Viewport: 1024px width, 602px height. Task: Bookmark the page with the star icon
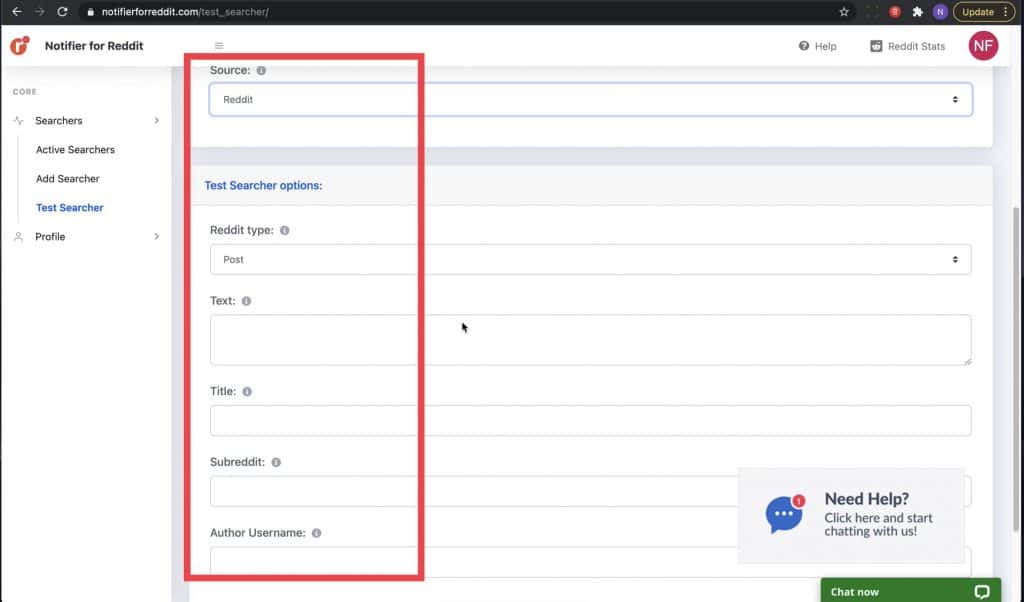point(844,12)
